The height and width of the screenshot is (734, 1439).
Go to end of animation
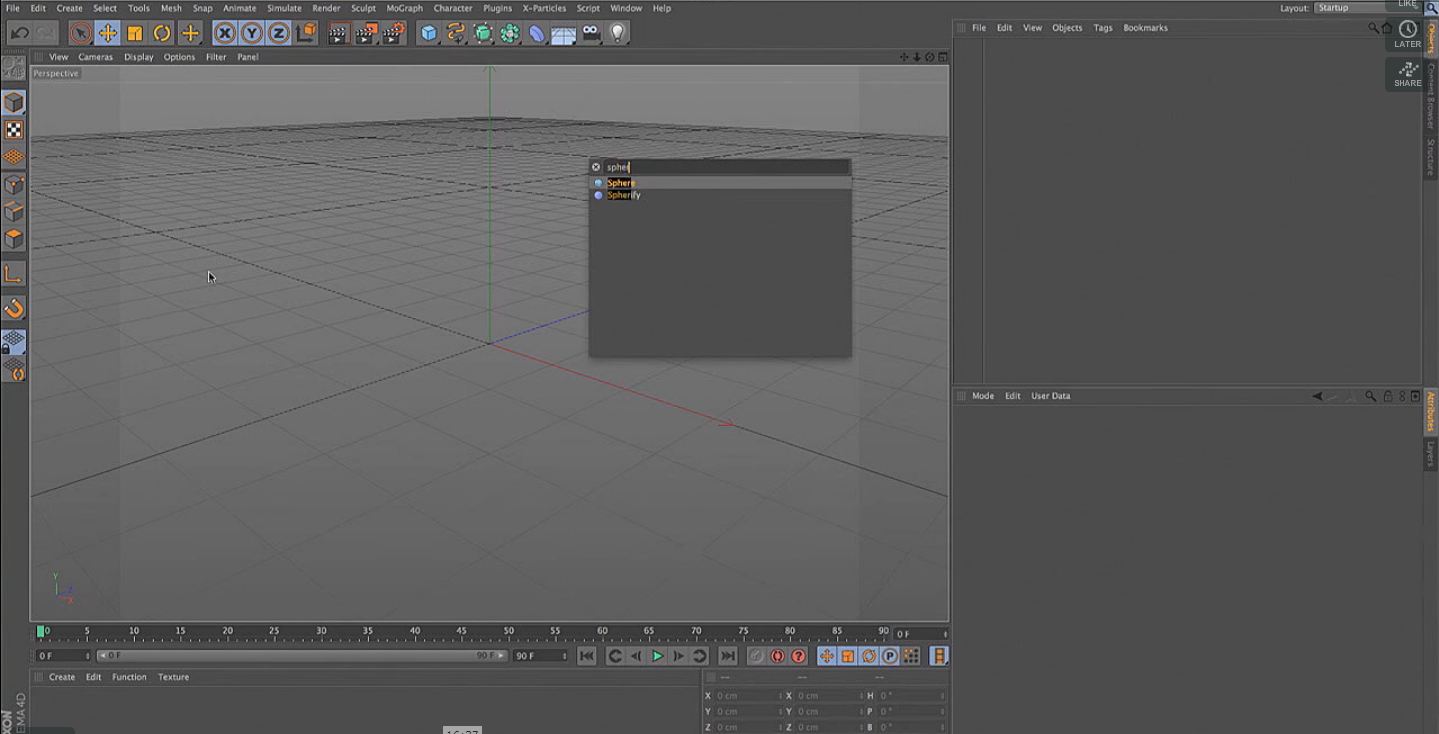(728, 656)
